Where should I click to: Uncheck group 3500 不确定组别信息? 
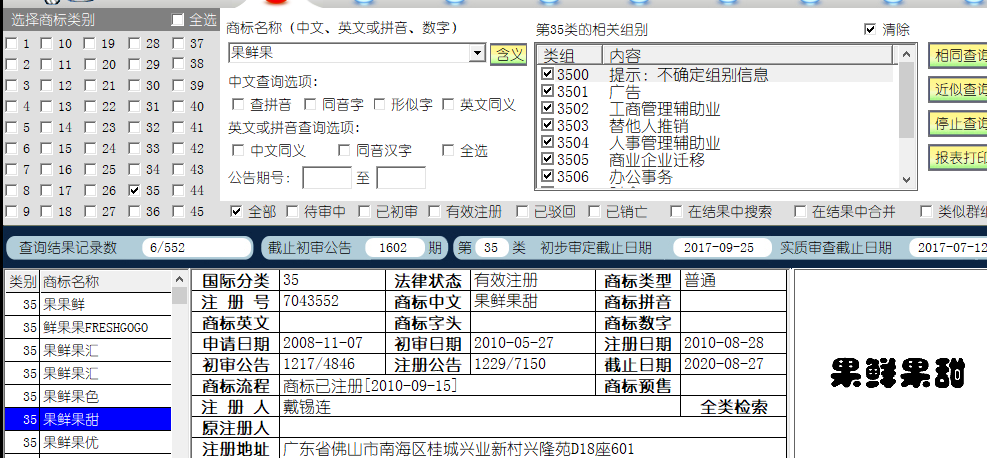548,74
